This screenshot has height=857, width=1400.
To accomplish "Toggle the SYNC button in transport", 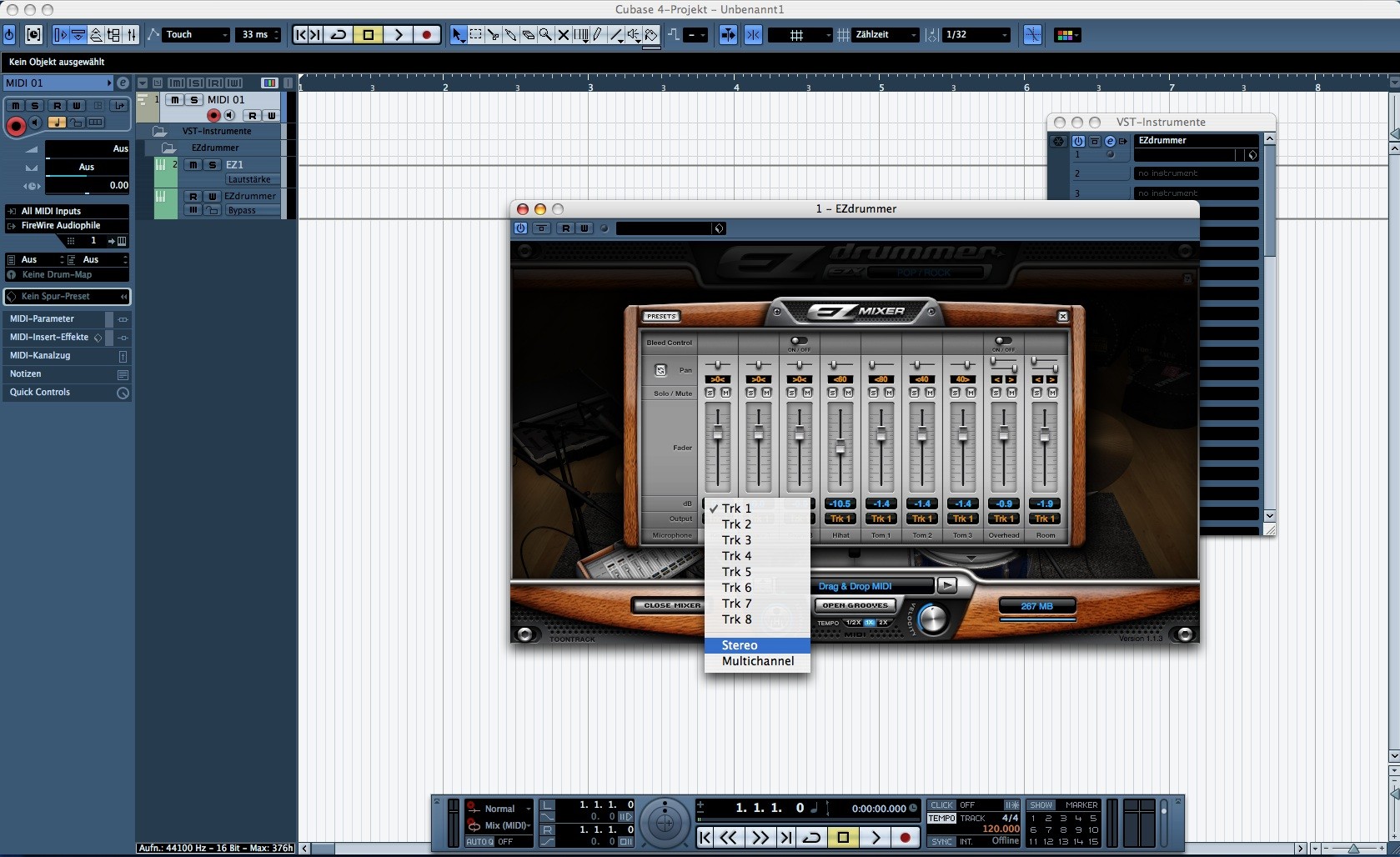I will point(942,841).
